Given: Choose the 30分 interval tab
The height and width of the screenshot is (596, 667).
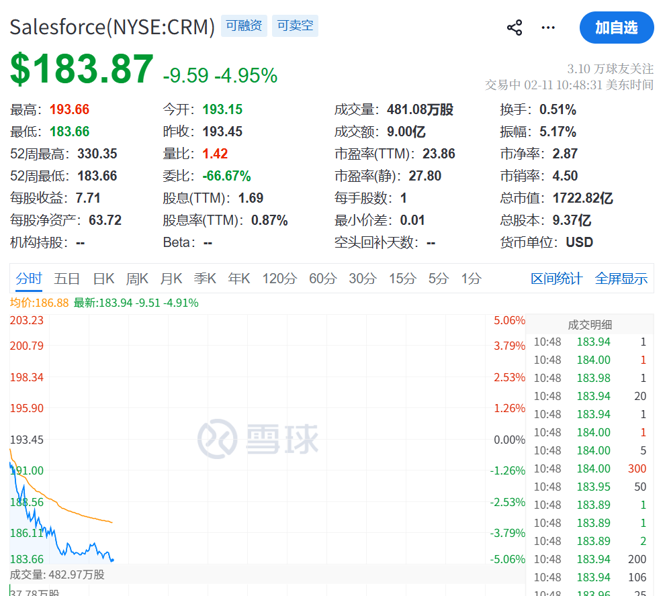Looking at the screenshot, I should pos(363,279).
